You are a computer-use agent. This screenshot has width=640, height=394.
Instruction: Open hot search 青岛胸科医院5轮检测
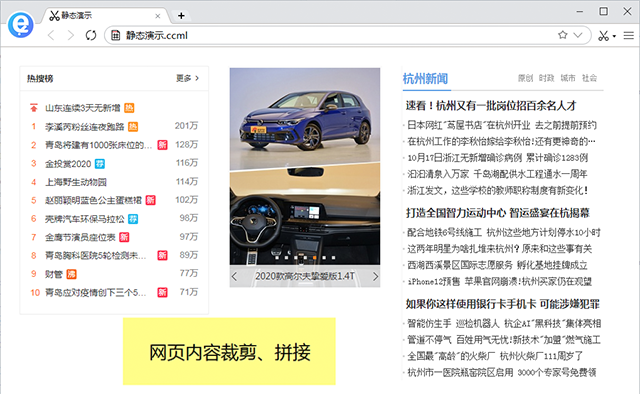(x=96, y=256)
